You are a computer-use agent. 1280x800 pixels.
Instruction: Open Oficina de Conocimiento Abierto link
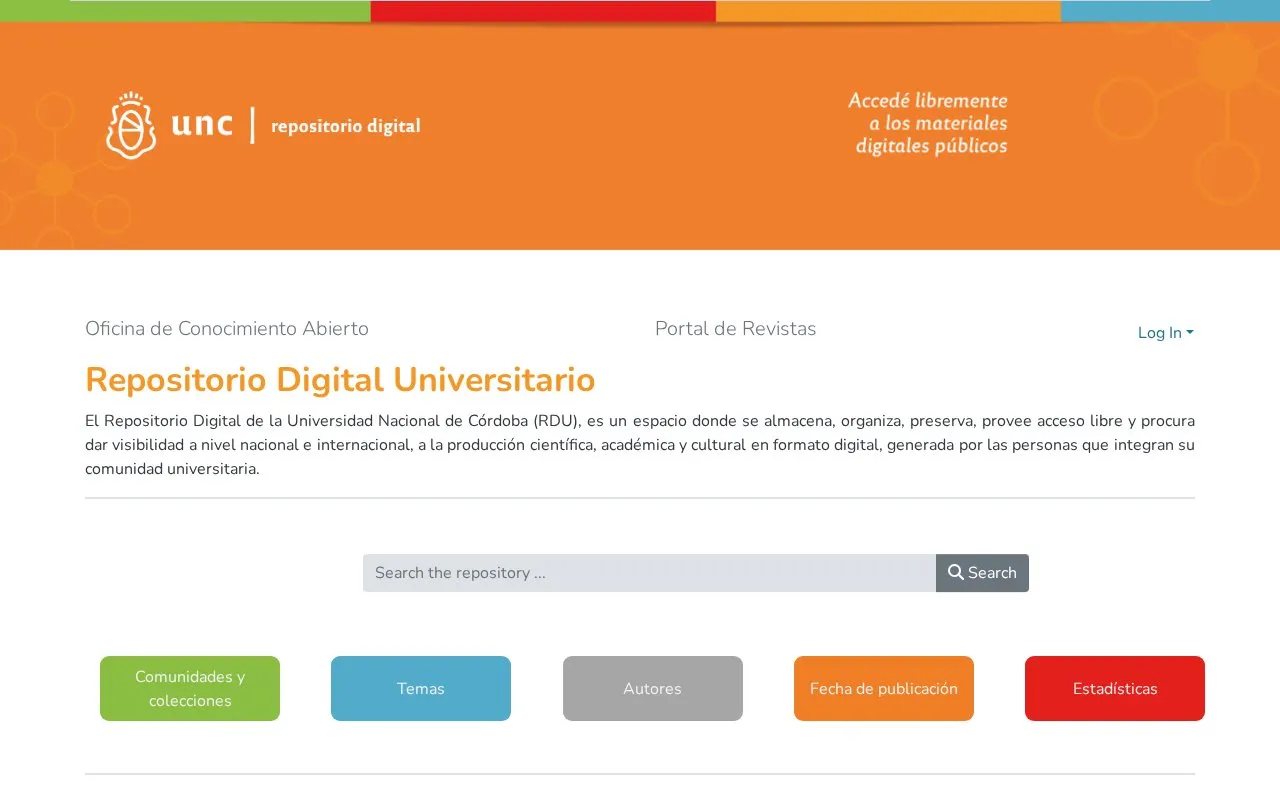(227, 328)
